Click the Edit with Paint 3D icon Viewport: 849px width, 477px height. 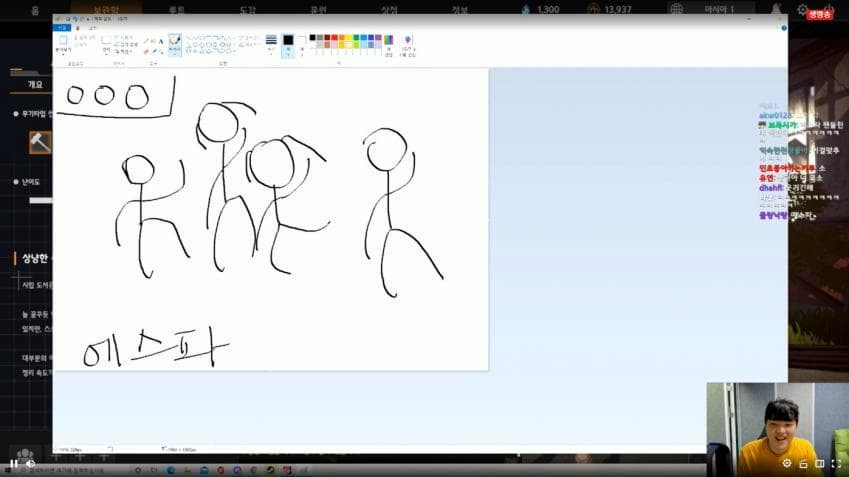pyautogui.click(x=408, y=41)
